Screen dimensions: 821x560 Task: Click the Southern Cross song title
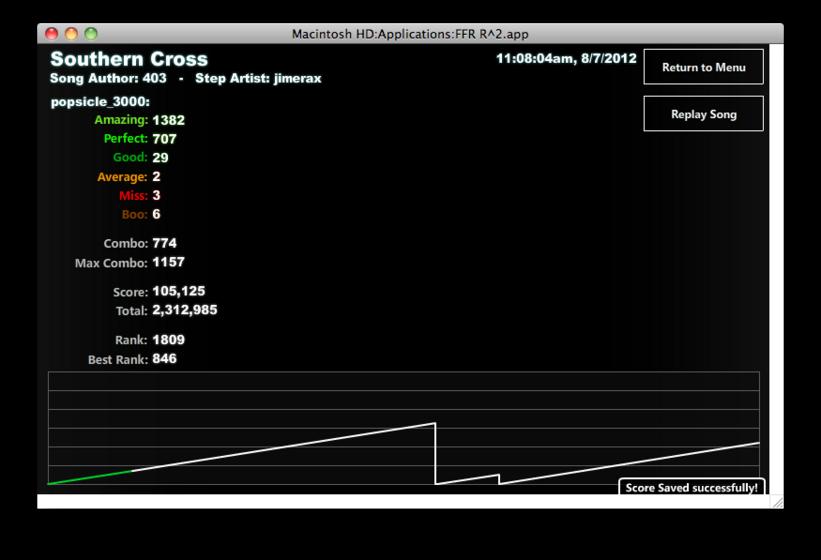click(129, 59)
